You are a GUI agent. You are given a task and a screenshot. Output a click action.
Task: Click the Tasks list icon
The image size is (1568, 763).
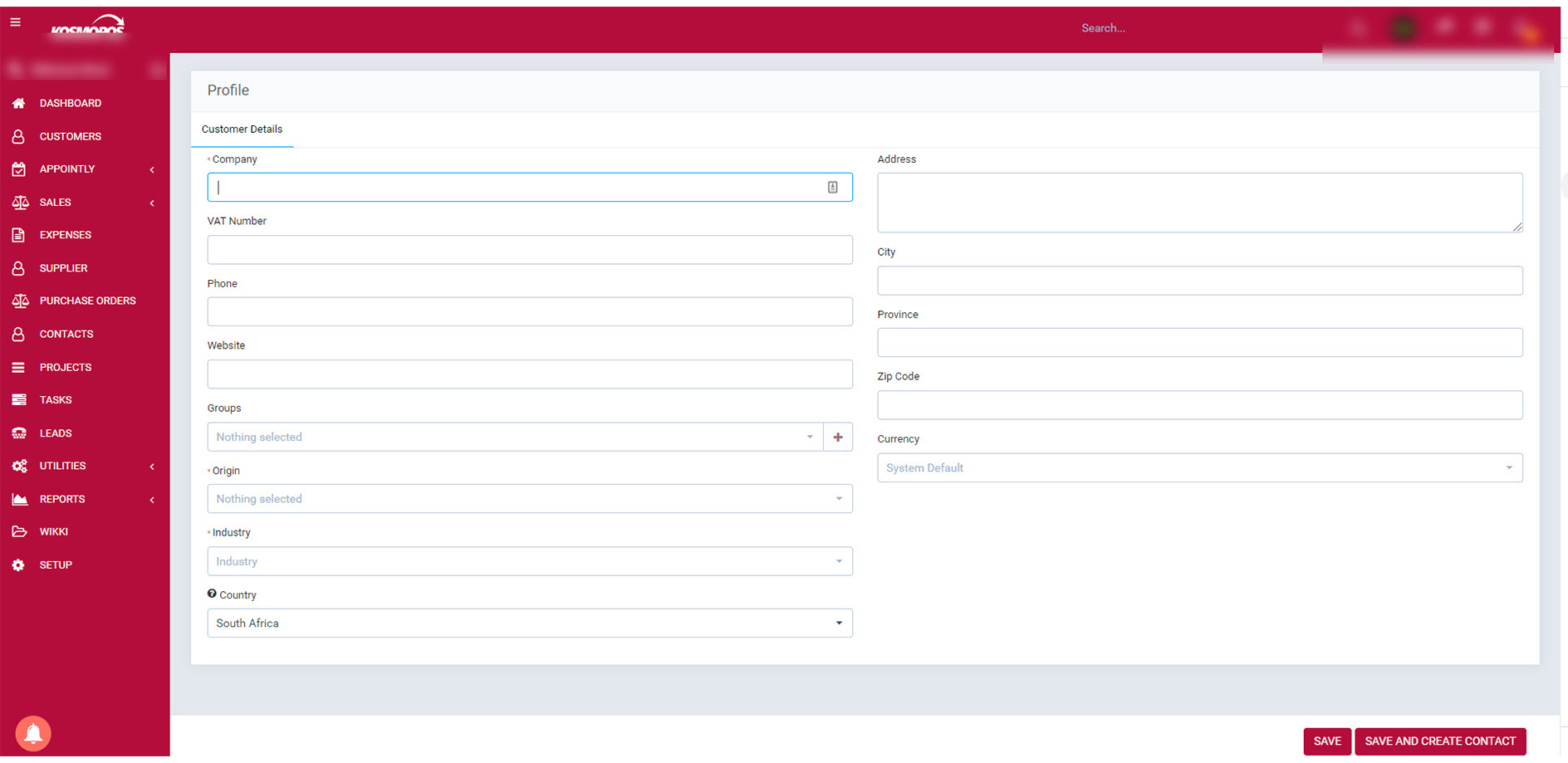(18, 400)
